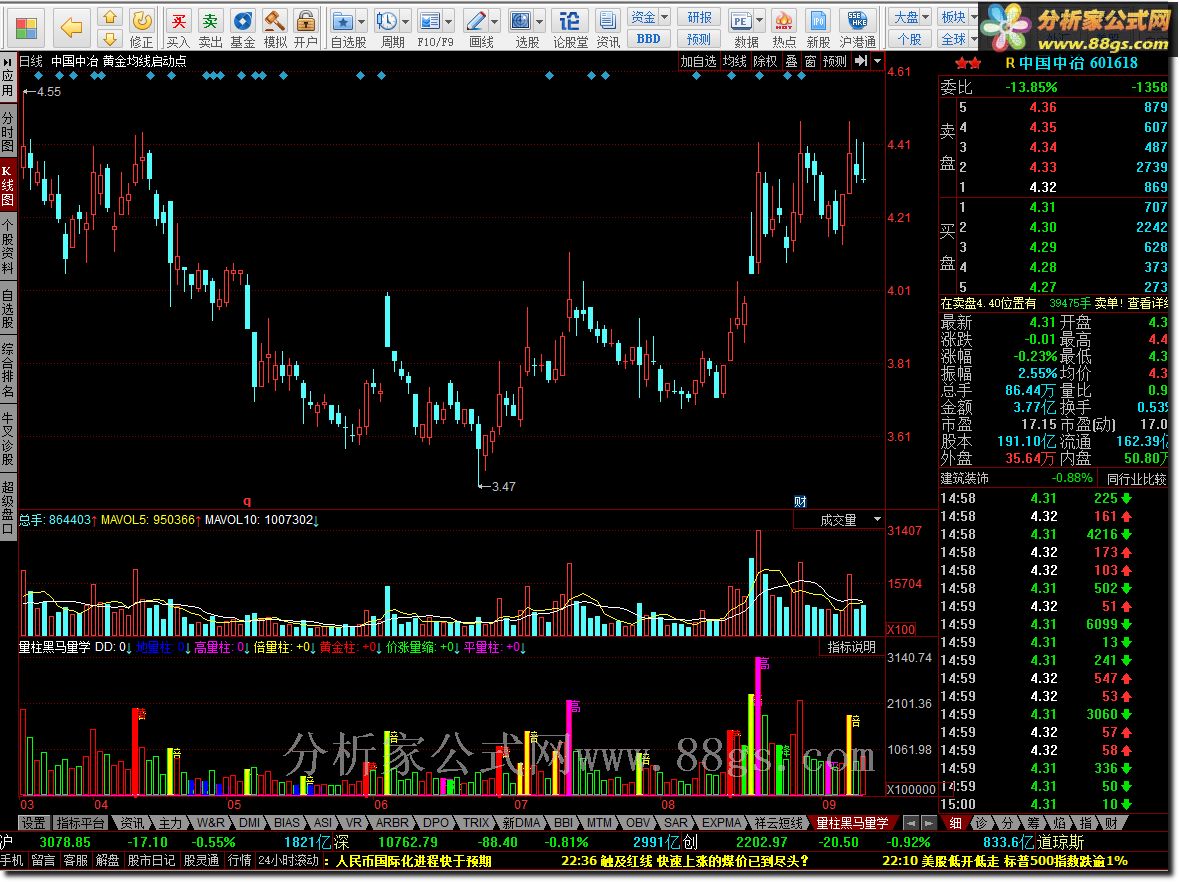The image size is (1180, 882).
Task: Click the down arrow page icon
Action: (x=111, y=38)
